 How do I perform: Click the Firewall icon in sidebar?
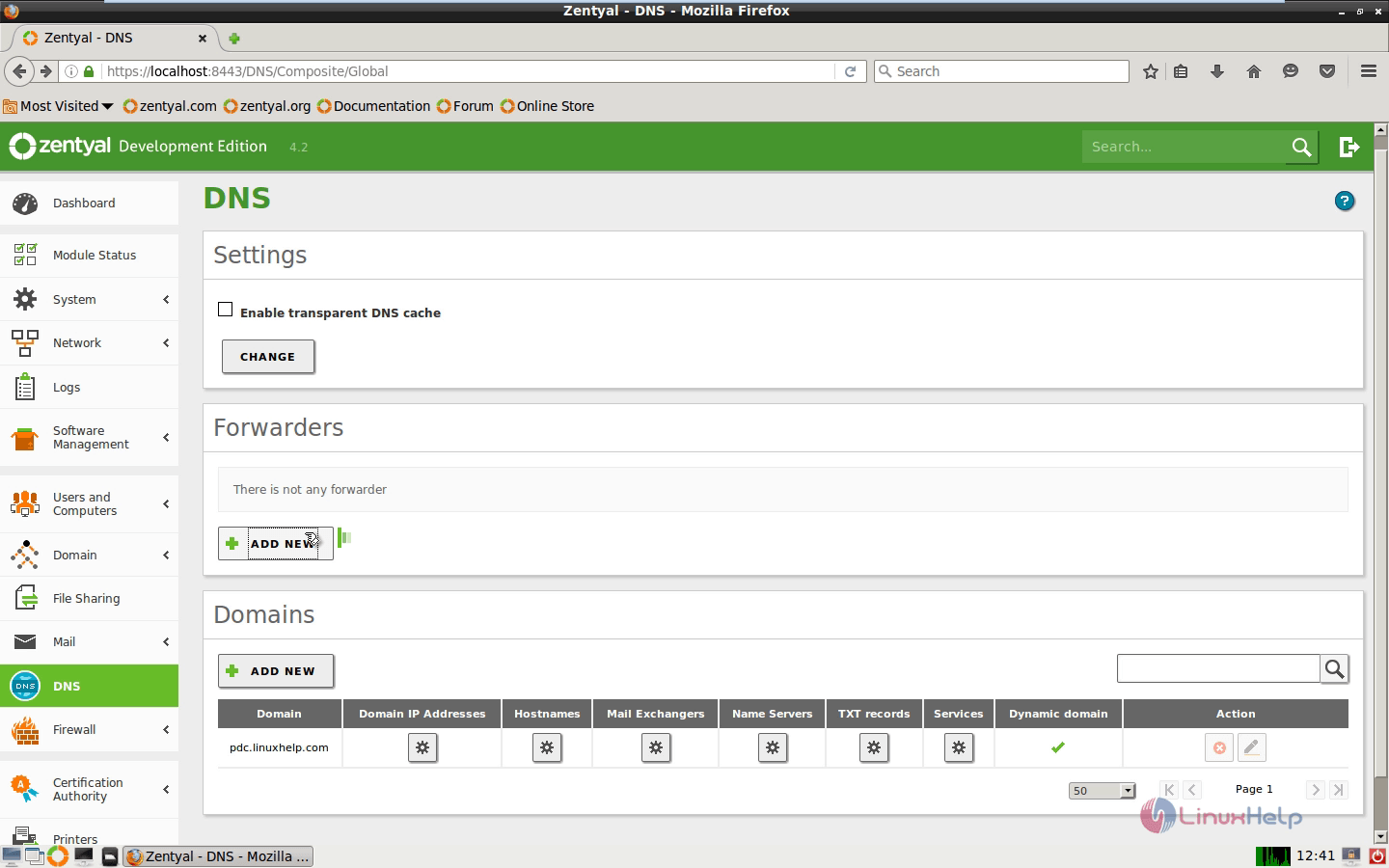(x=25, y=730)
